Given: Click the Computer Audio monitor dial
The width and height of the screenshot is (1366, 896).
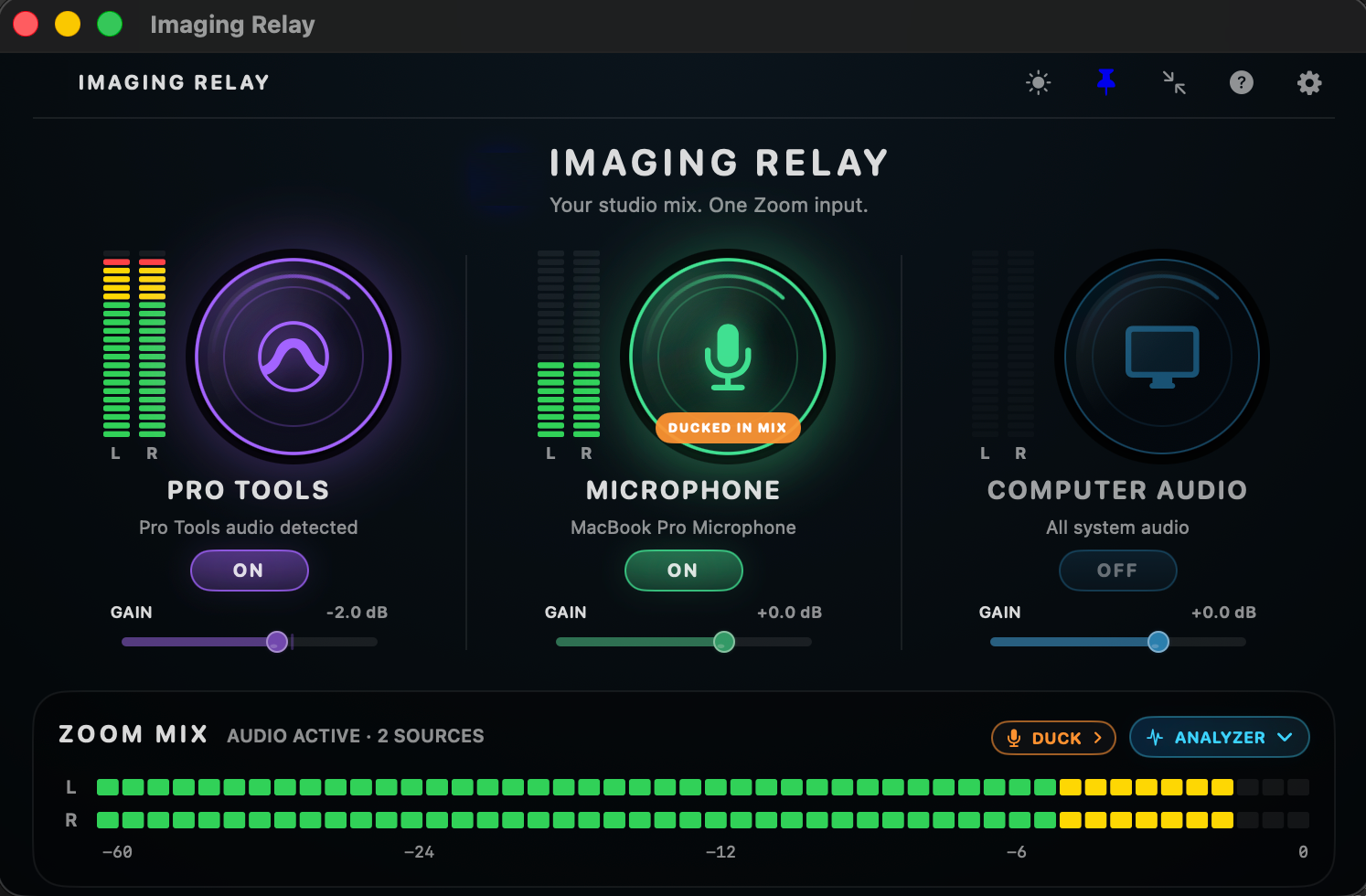Looking at the screenshot, I should click(x=1162, y=357).
